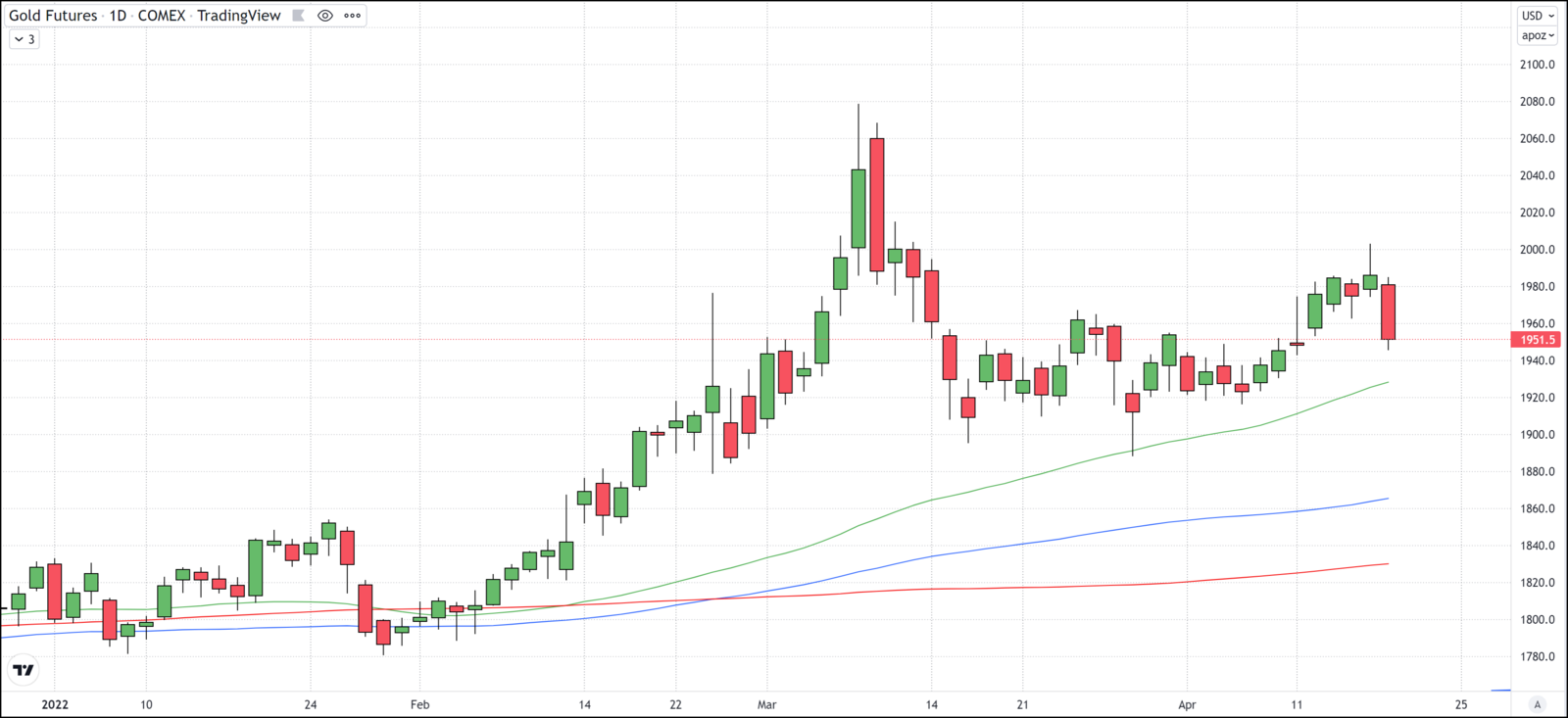Click the Gold Futures symbol title
Image resolution: width=1568 pixels, height=718 pixels.
point(53,16)
